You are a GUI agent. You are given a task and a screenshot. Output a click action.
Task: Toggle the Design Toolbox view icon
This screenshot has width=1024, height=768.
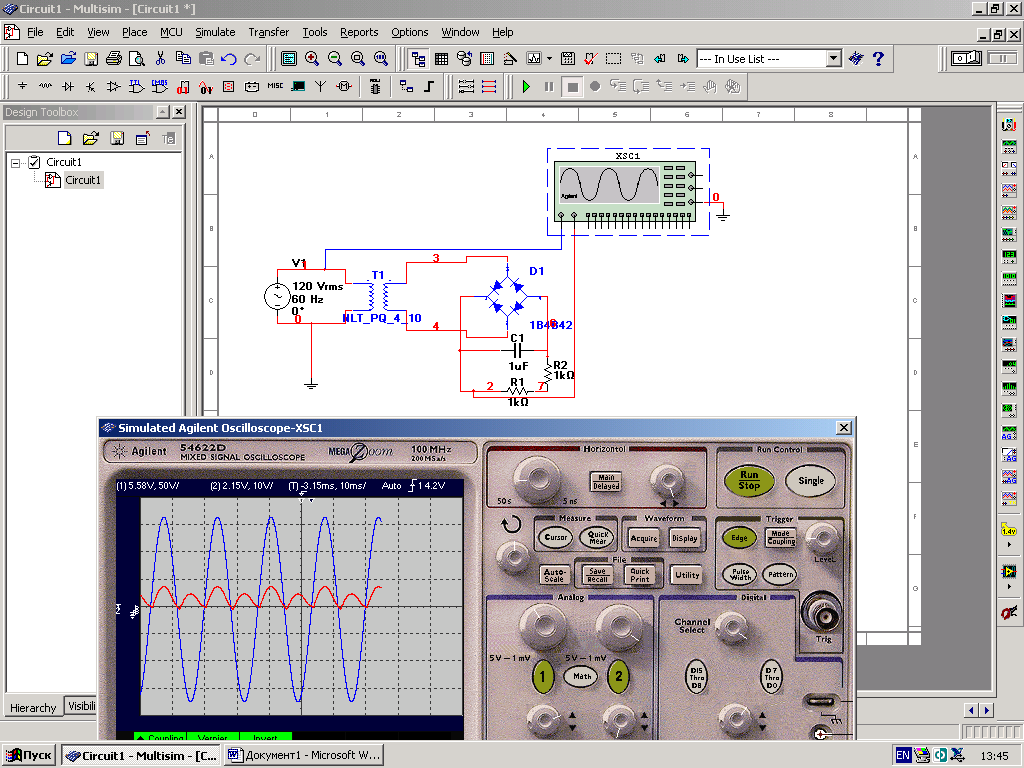click(x=419, y=59)
